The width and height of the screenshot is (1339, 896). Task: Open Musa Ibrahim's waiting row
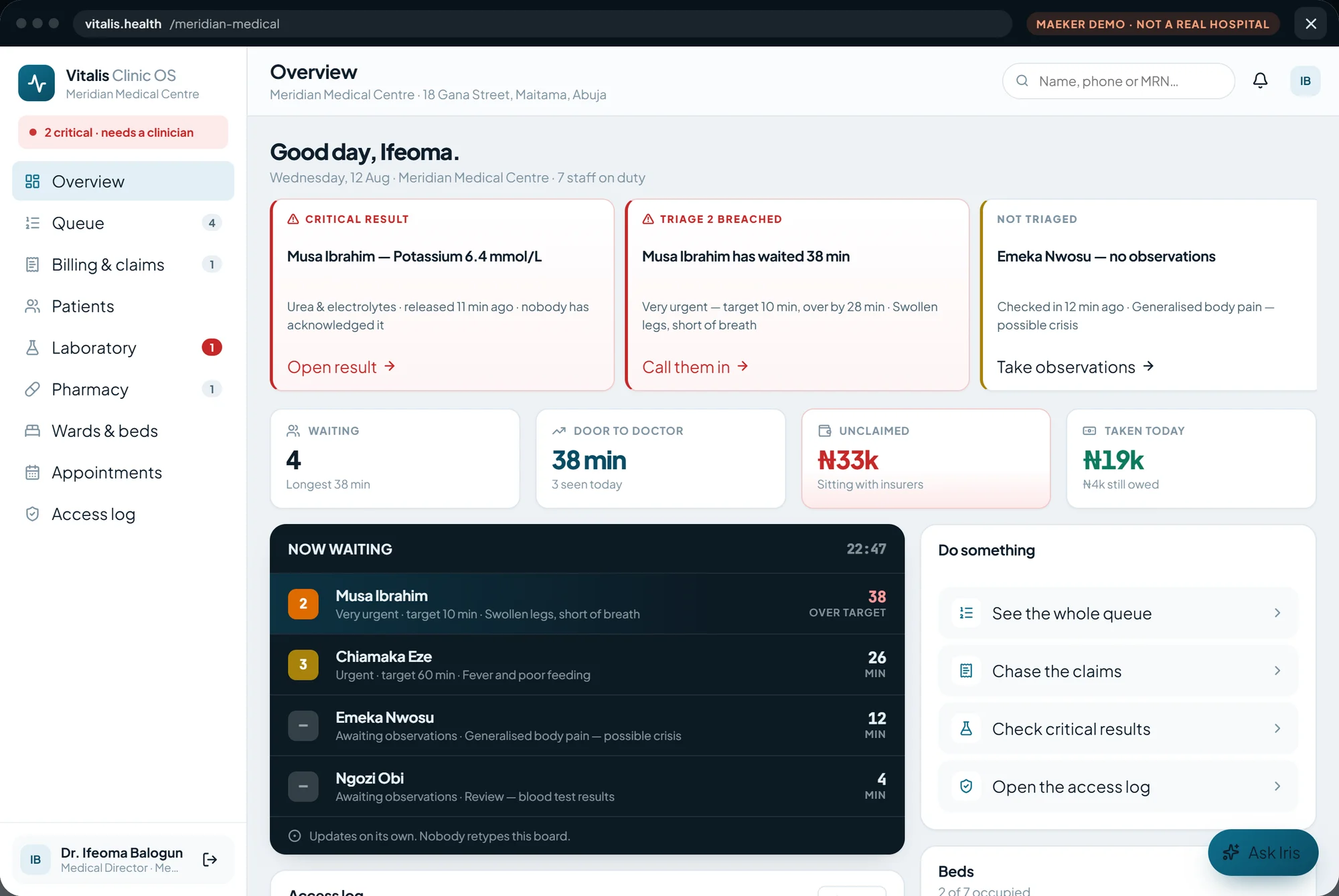click(x=587, y=604)
